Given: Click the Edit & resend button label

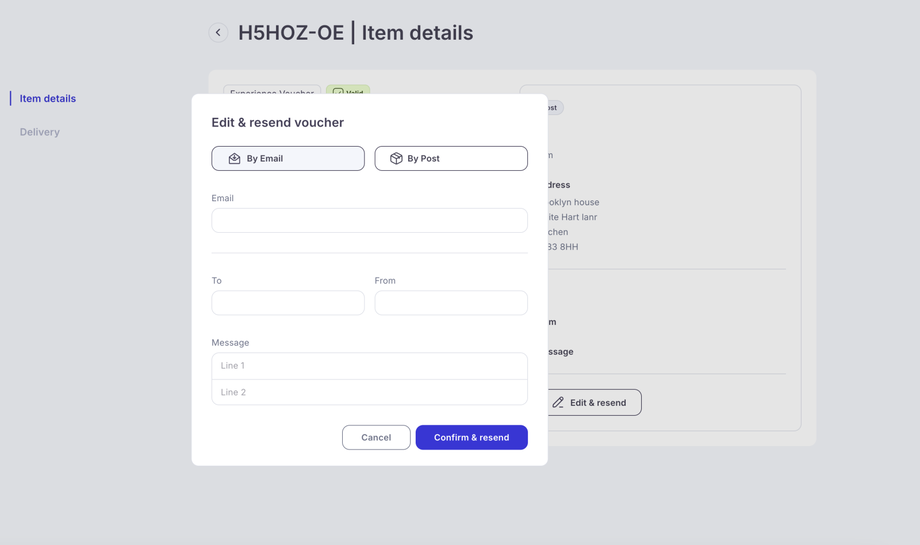Looking at the screenshot, I should point(598,403).
